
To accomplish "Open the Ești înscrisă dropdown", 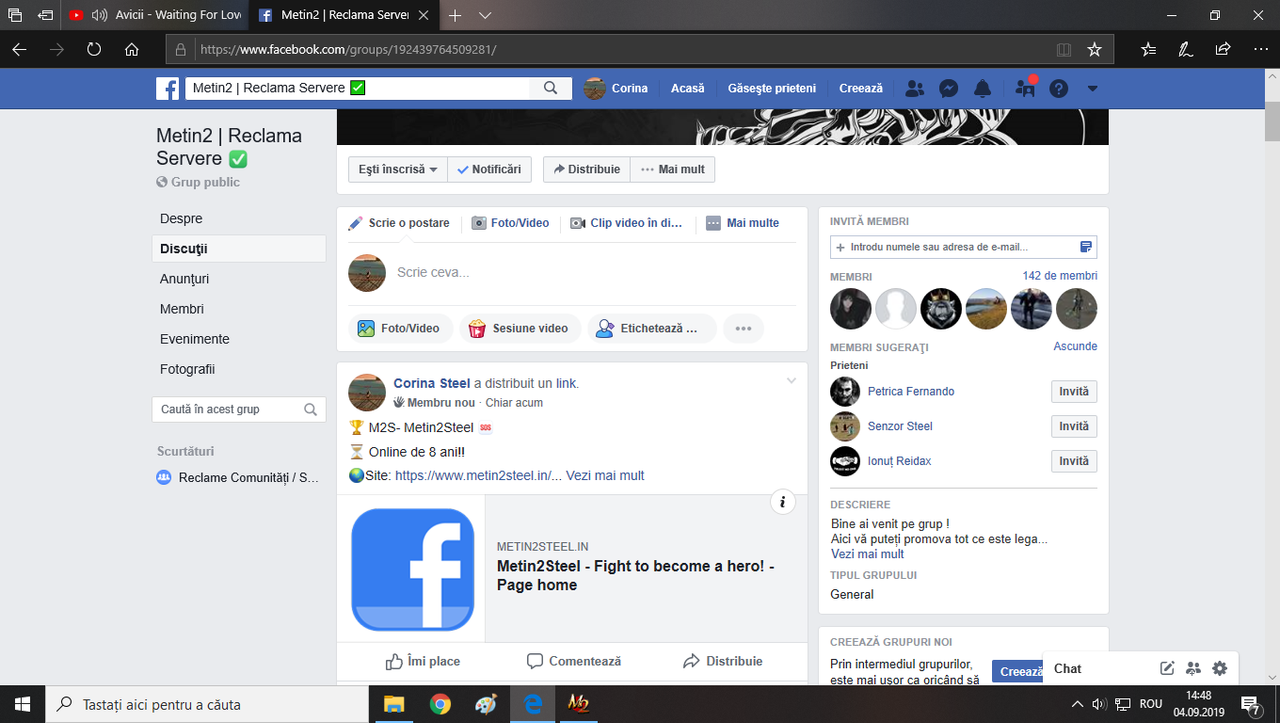I will [x=398, y=169].
